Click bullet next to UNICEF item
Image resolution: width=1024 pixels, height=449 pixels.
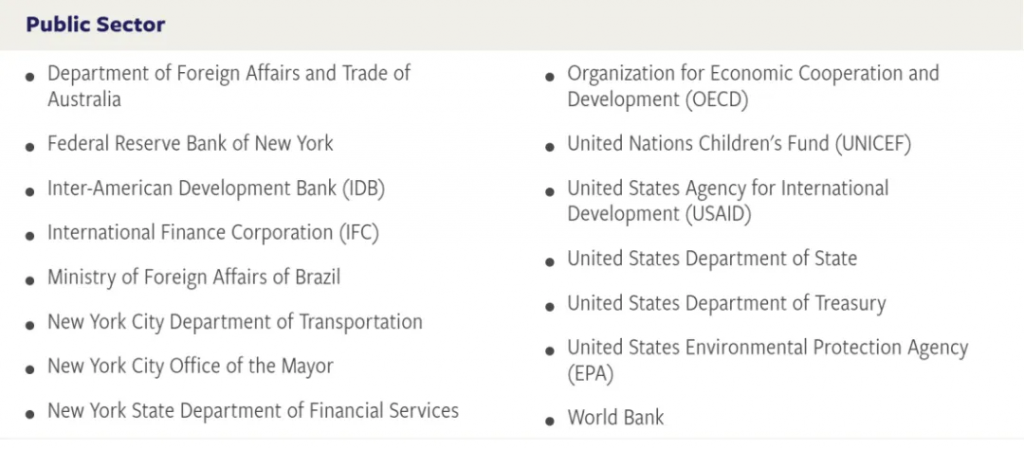pos(551,147)
